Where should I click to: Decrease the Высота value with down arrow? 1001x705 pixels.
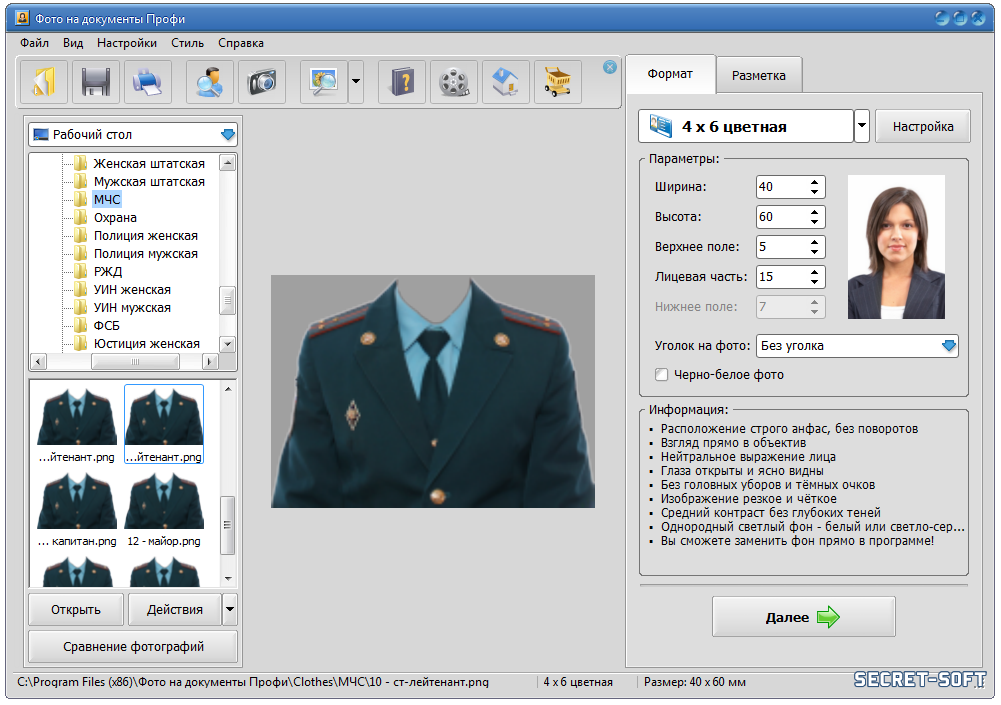coord(815,222)
